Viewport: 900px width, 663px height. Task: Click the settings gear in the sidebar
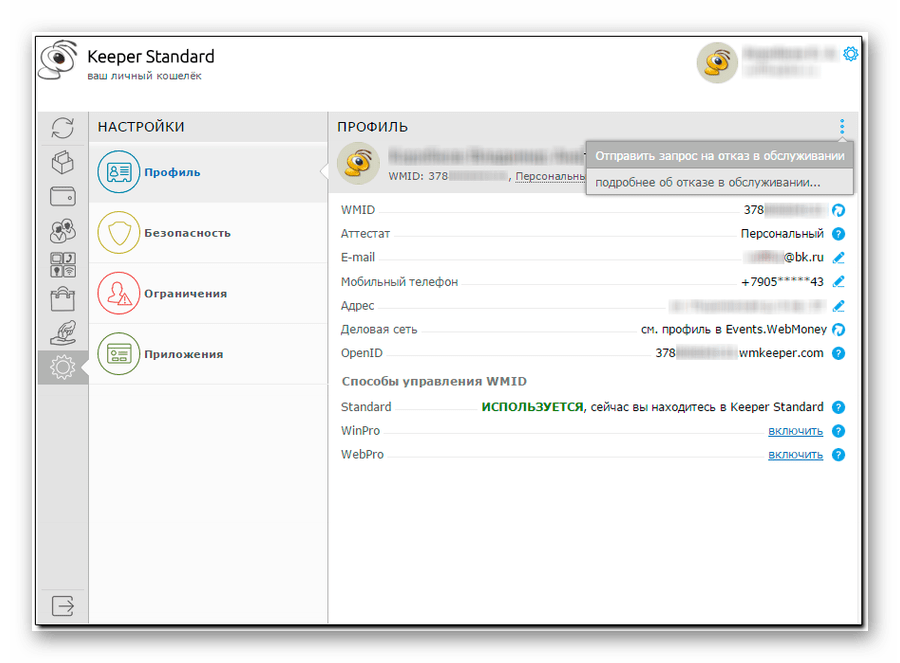pos(63,368)
